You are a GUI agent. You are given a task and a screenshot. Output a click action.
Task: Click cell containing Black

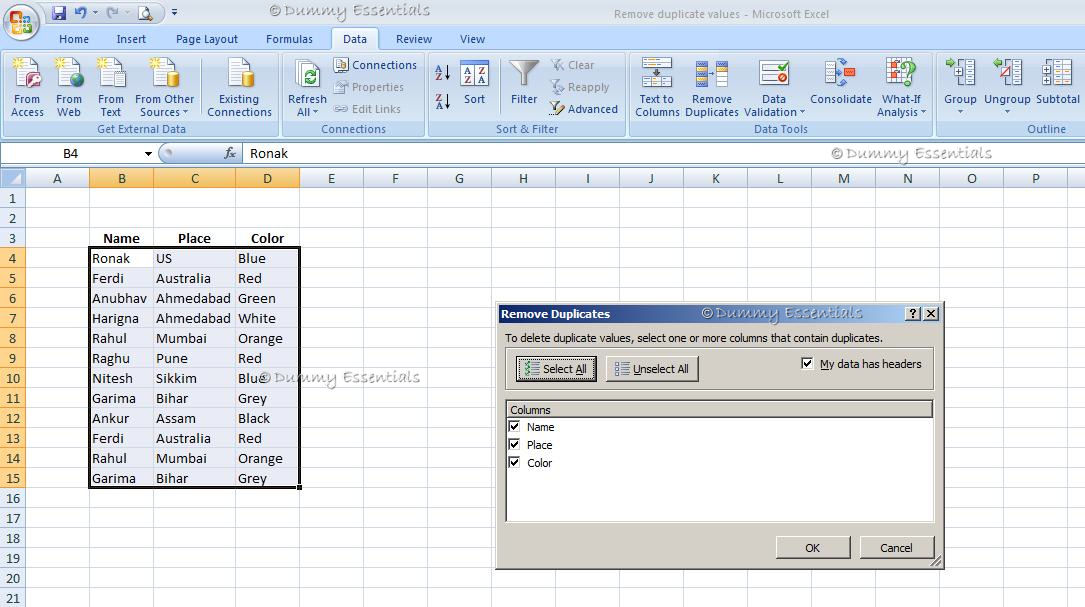click(267, 419)
